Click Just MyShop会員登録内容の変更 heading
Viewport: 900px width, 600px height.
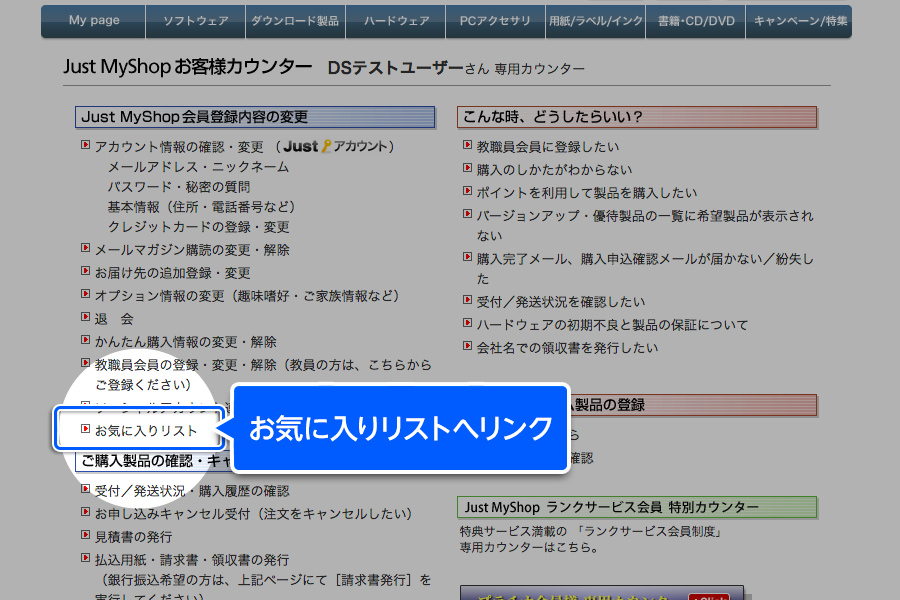[255, 117]
